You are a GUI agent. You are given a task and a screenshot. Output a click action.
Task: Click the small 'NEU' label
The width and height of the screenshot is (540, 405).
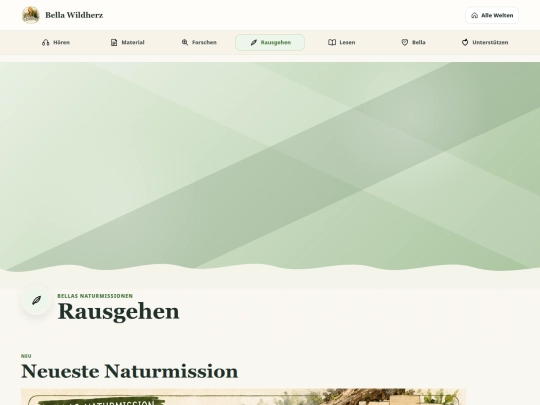[x=26, y=356]
